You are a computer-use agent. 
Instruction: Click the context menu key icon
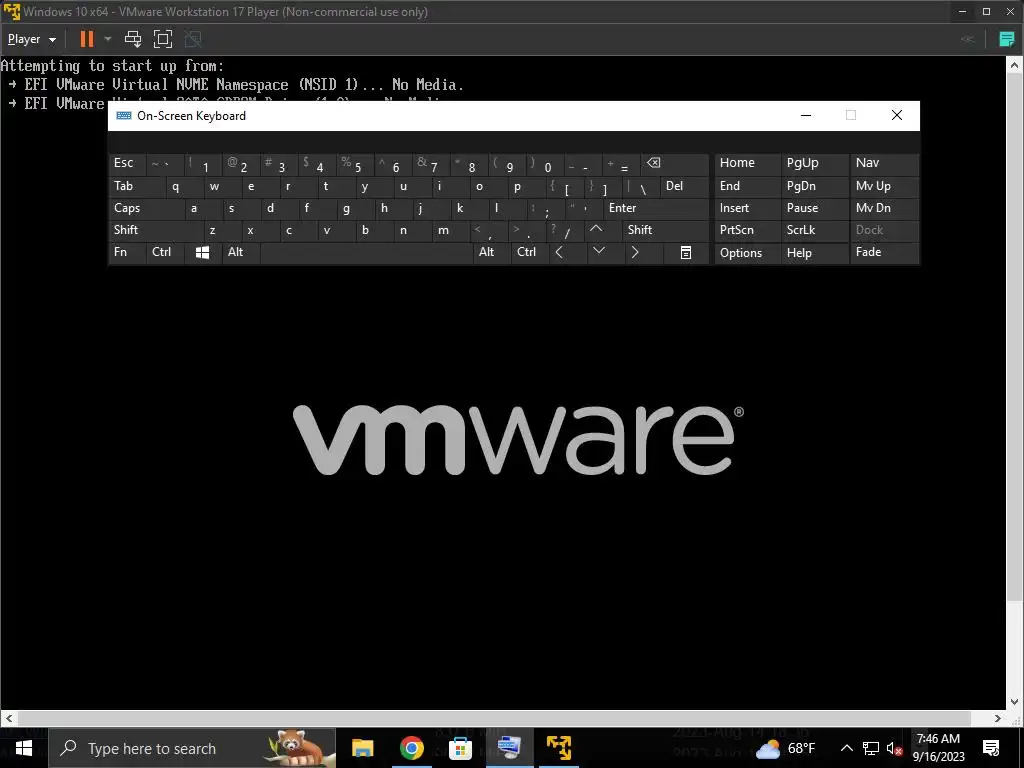click(686, 252)
